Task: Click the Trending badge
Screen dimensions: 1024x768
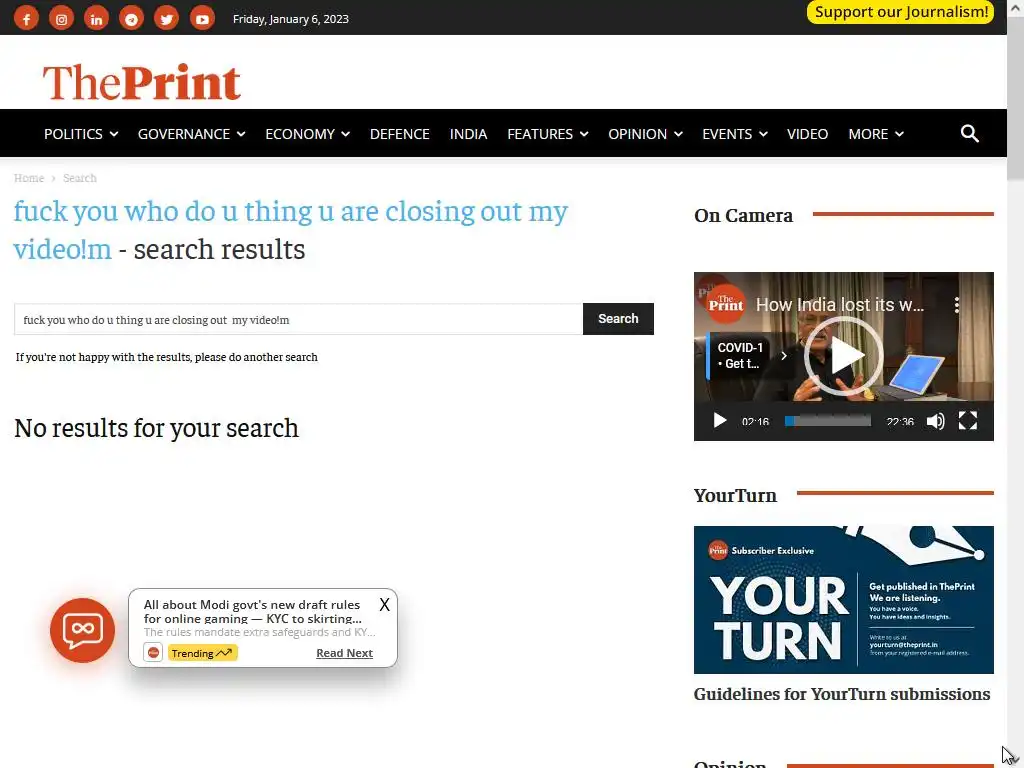Action: click(x=202, y=653)
